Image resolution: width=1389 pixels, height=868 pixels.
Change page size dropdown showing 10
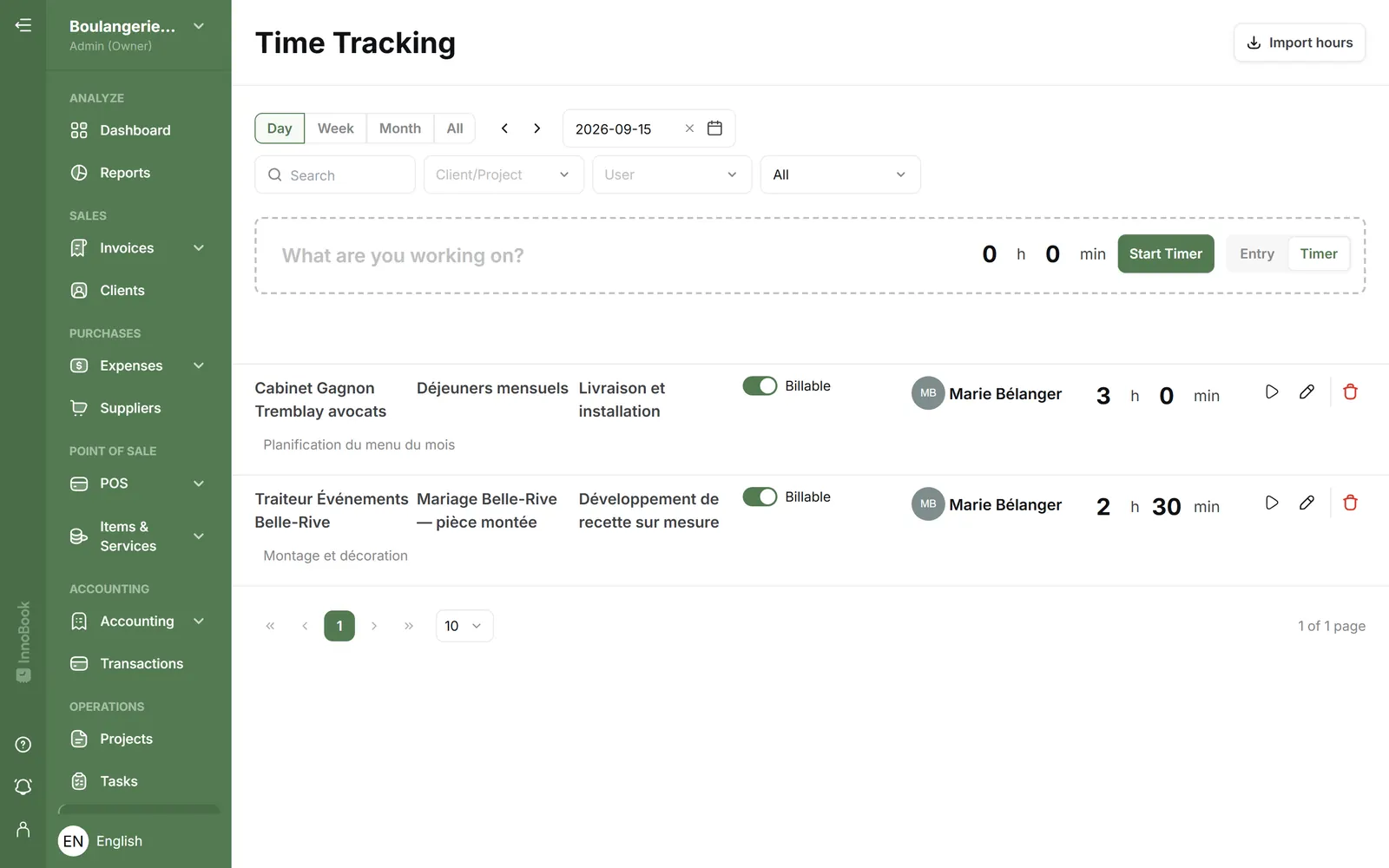464,626
